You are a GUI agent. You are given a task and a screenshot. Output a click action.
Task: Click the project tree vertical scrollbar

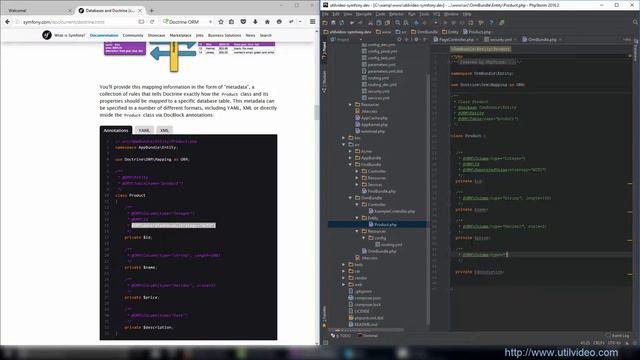(x=428, y=200)
